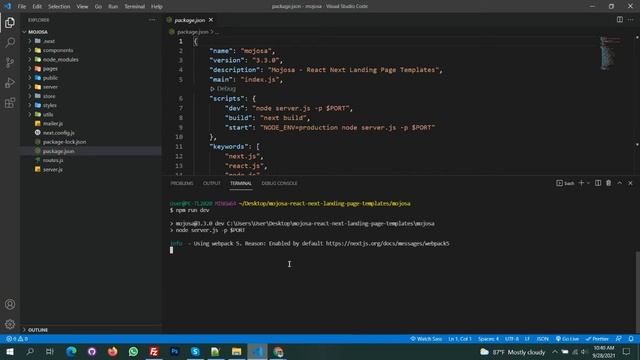Maximize the panel with chevron up
Image resolution: width=640 pixels, height=360 pixels.
[x=620, y=183]
